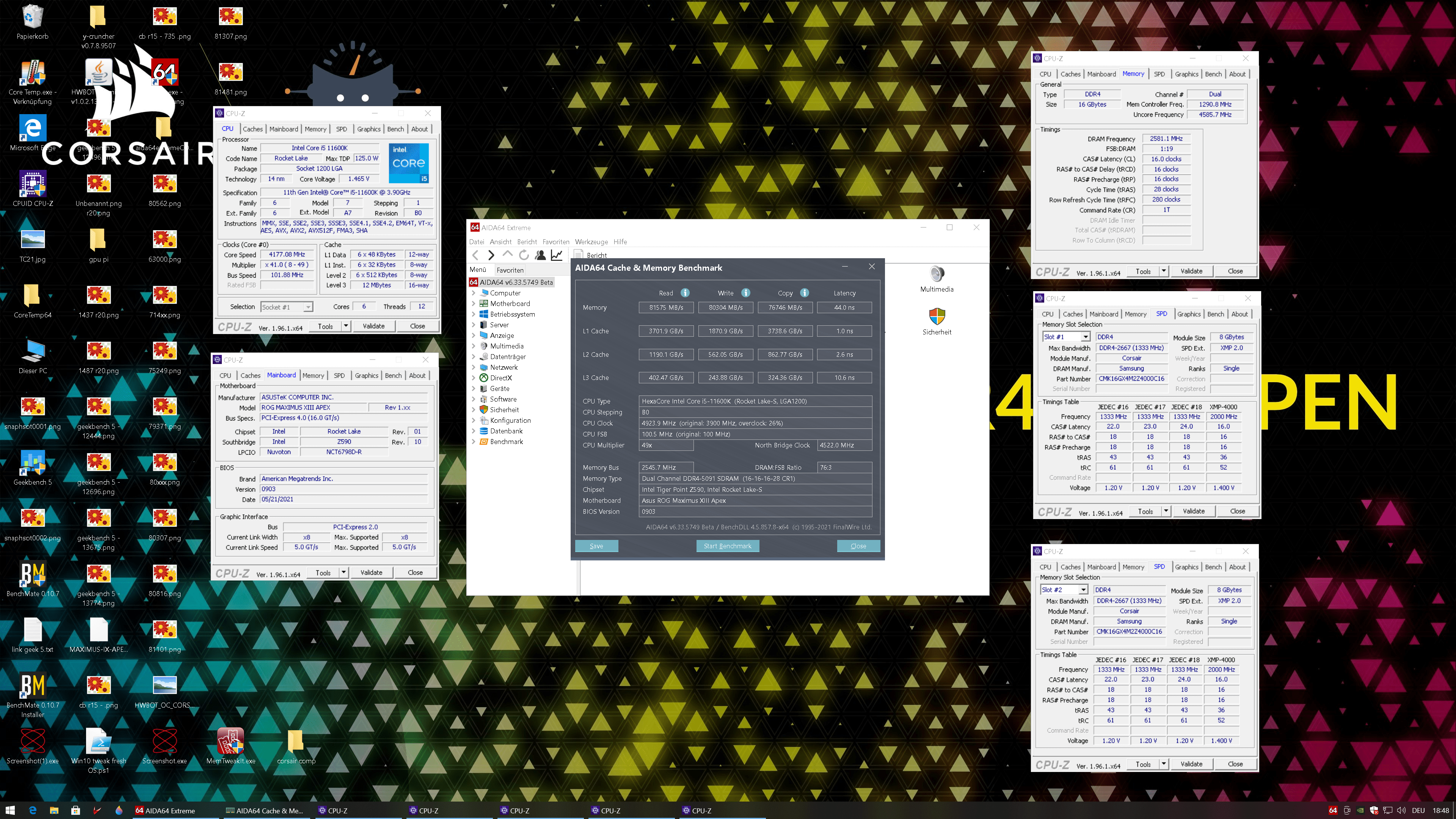Open the Socket #1 selection dropdown
Viewport: 1456px width, 819px height.
coord(308,307)
